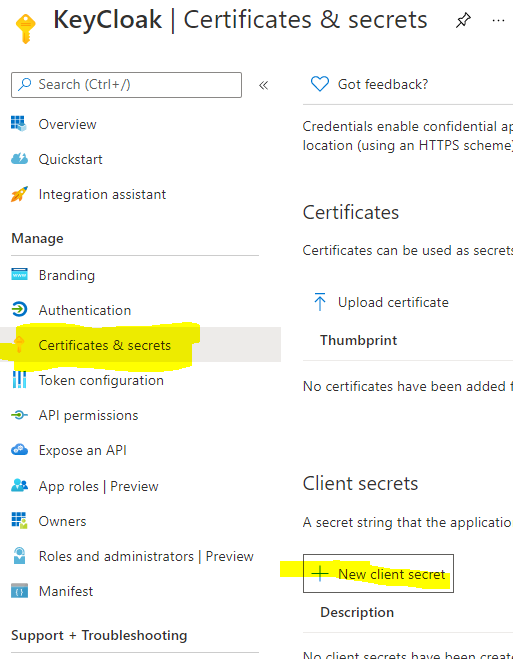
Task: Click the New client secret button
Action: click(378, 573)
